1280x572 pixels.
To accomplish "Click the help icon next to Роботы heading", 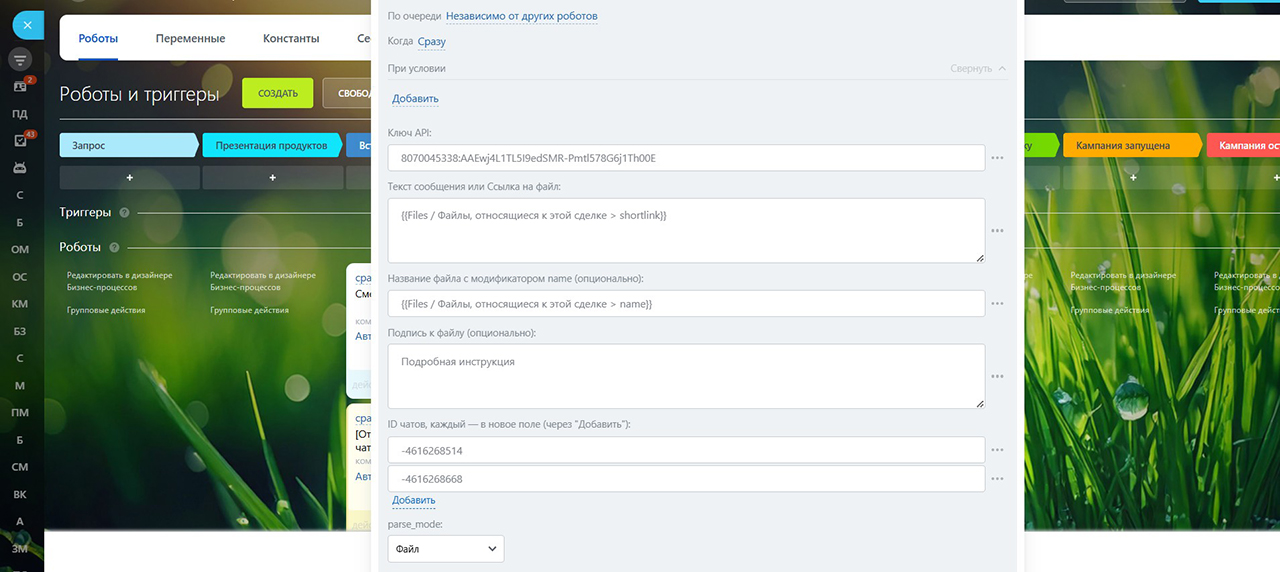I will (x=114, y=247).
